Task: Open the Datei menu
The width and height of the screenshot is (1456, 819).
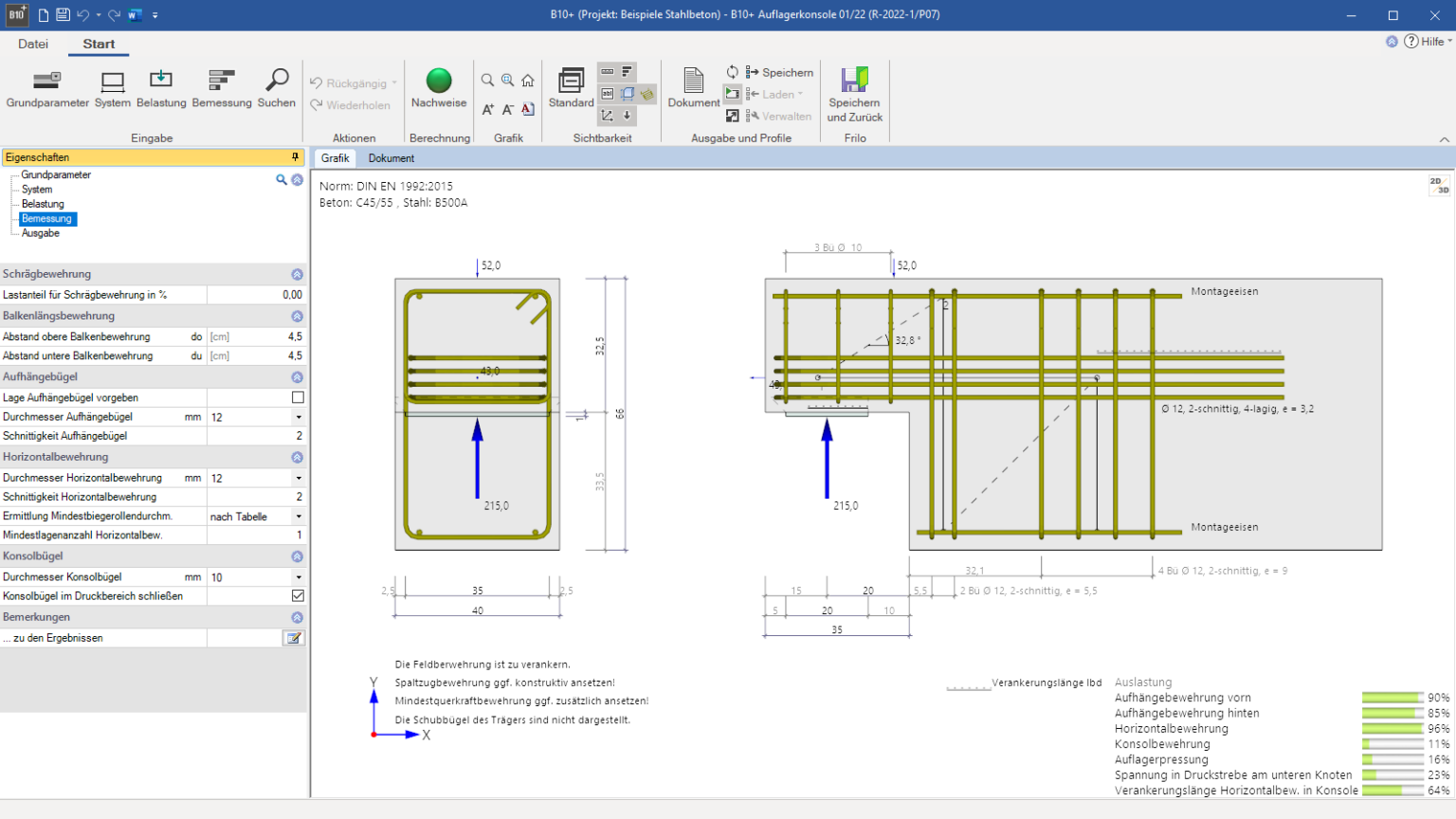Action: coord(33,44)
